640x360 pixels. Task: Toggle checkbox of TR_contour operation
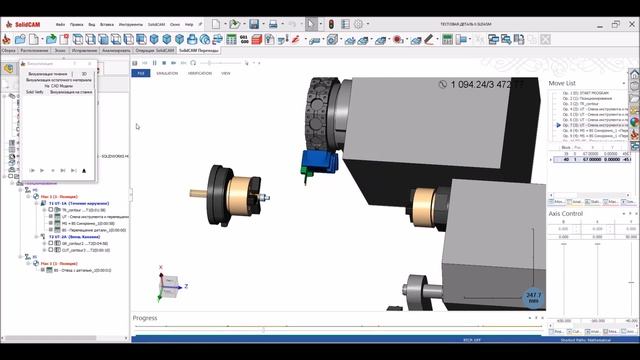[51, 210]
